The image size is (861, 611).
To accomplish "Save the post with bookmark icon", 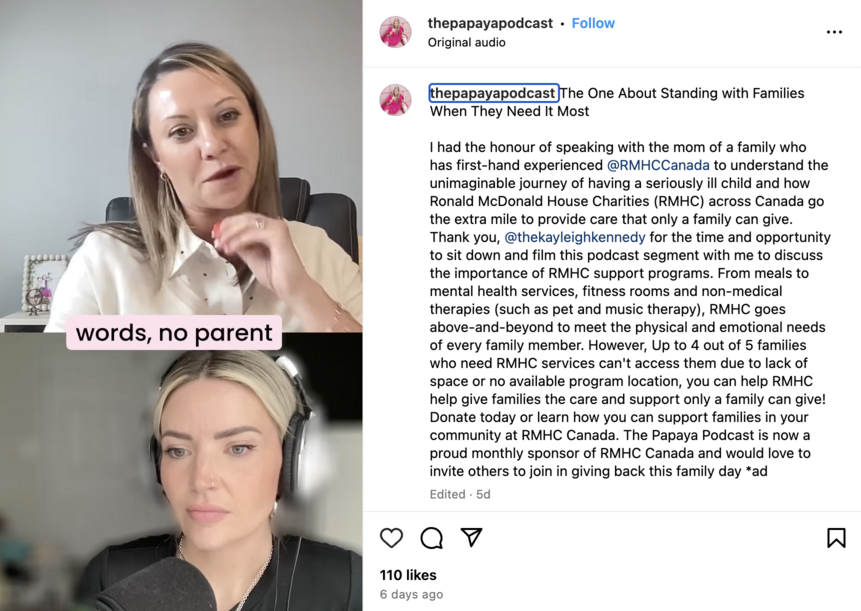I will (x=836, y=537).
